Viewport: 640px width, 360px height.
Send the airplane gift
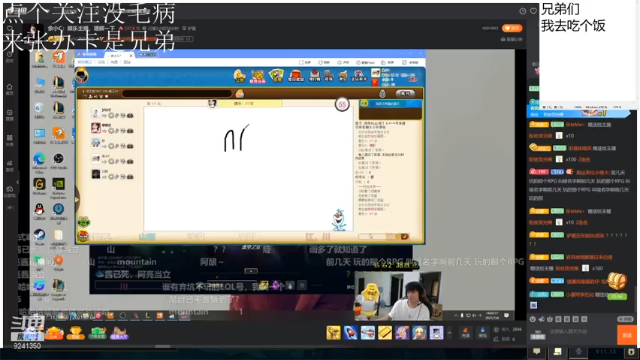(368, 333)
